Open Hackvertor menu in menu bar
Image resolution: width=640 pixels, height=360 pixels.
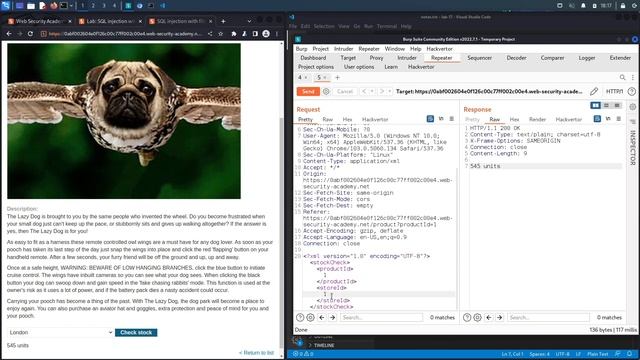tap(440, 49)
